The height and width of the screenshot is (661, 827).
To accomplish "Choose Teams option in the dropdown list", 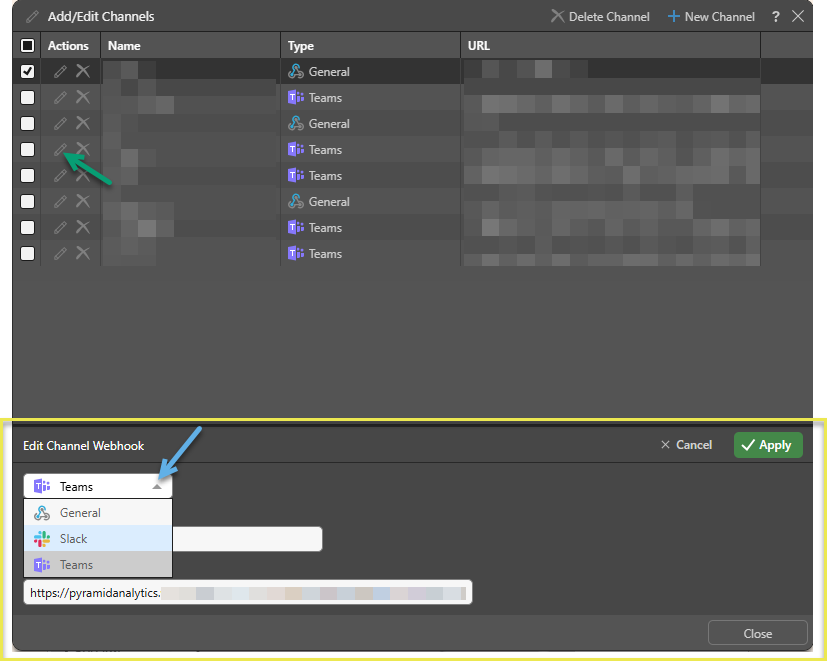I will tap(76, 565).
